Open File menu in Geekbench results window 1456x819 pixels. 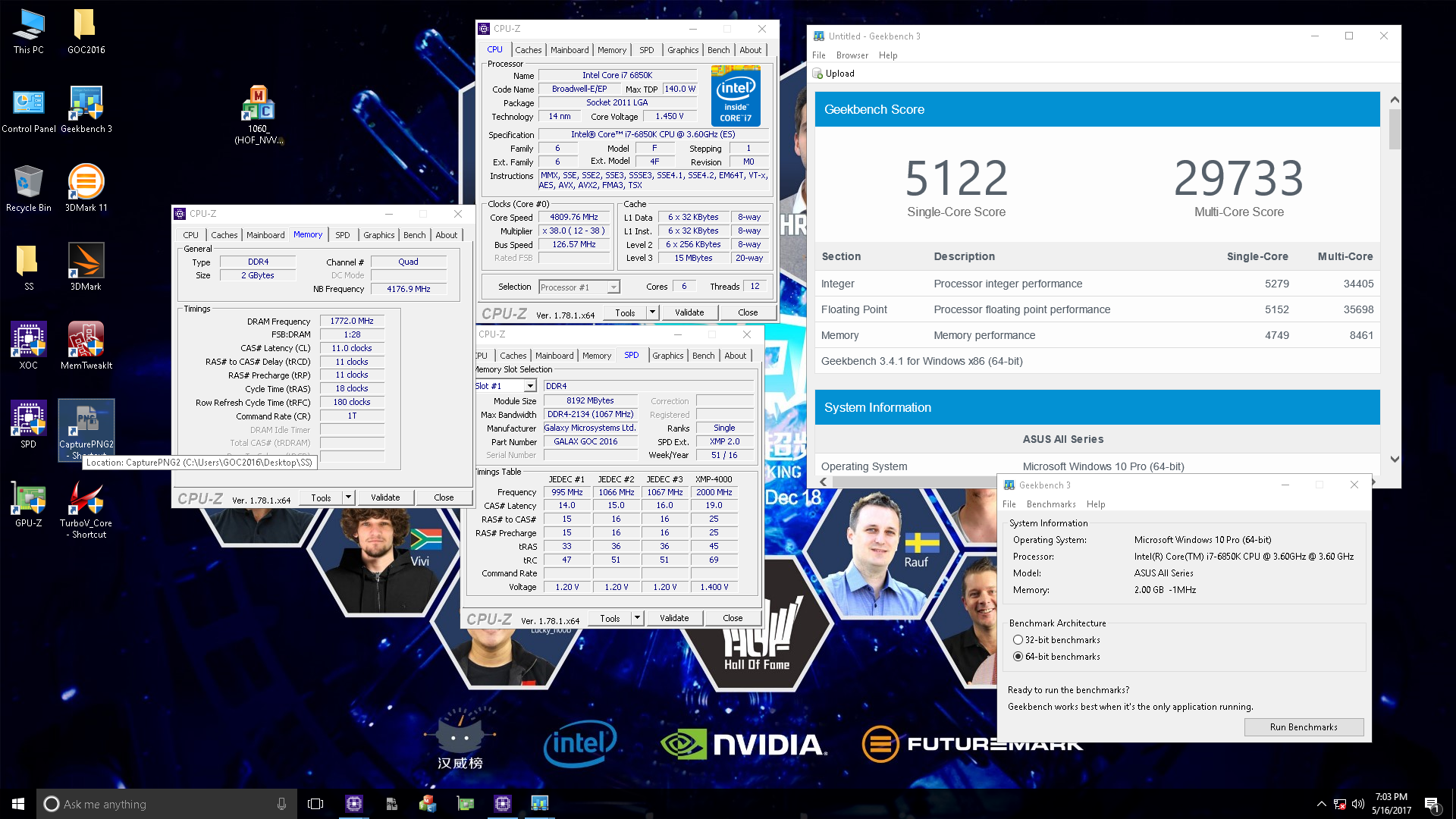(x=818, y=55)
